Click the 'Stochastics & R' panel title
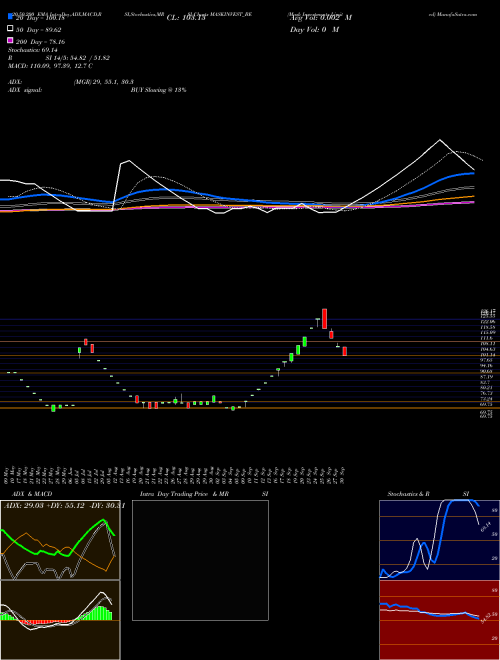Image resolution: width=500 pixels, height=660 pixels. click(x=409, y=494)
